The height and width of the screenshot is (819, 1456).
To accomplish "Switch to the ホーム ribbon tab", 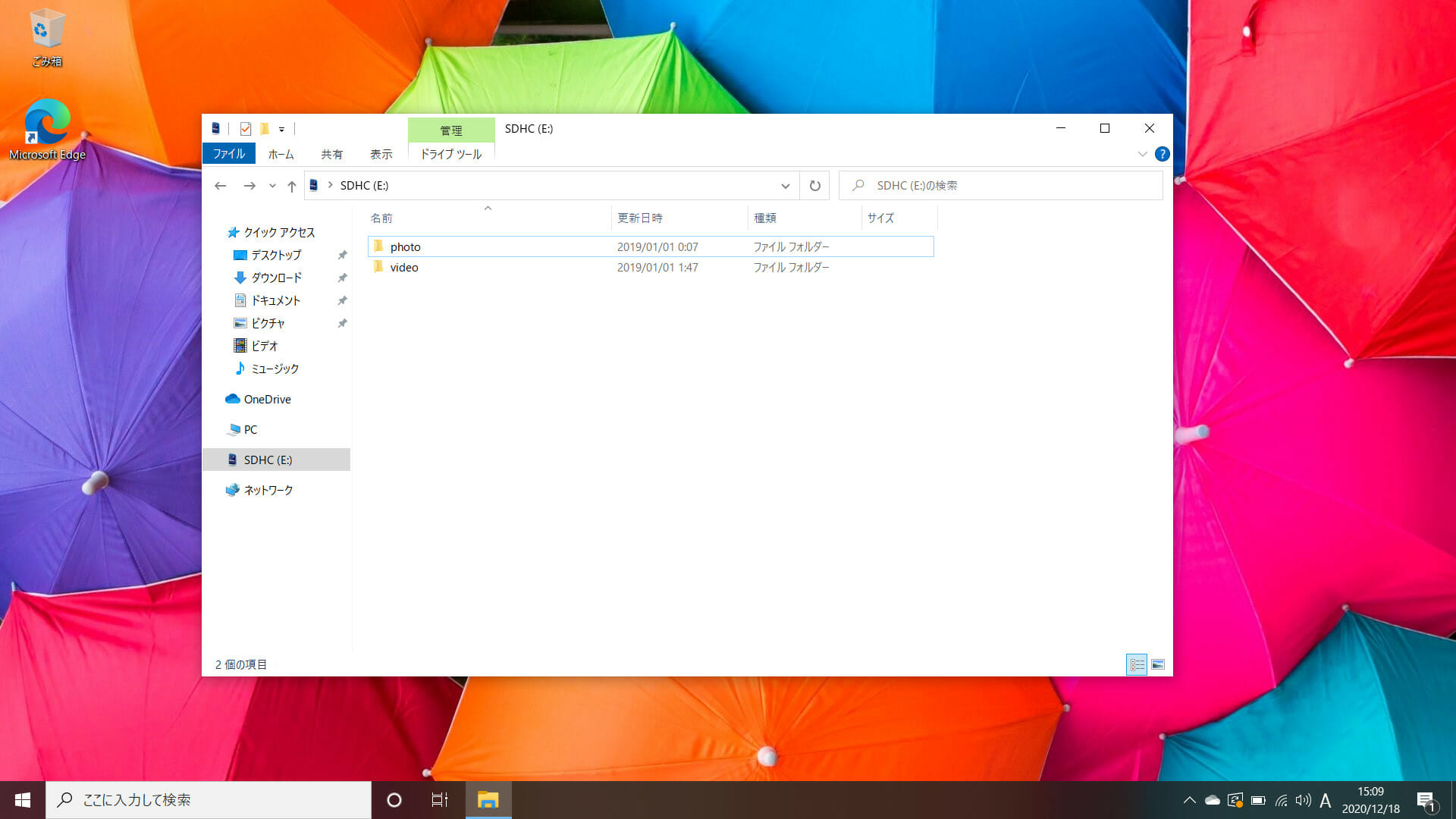I will (281, 154).
